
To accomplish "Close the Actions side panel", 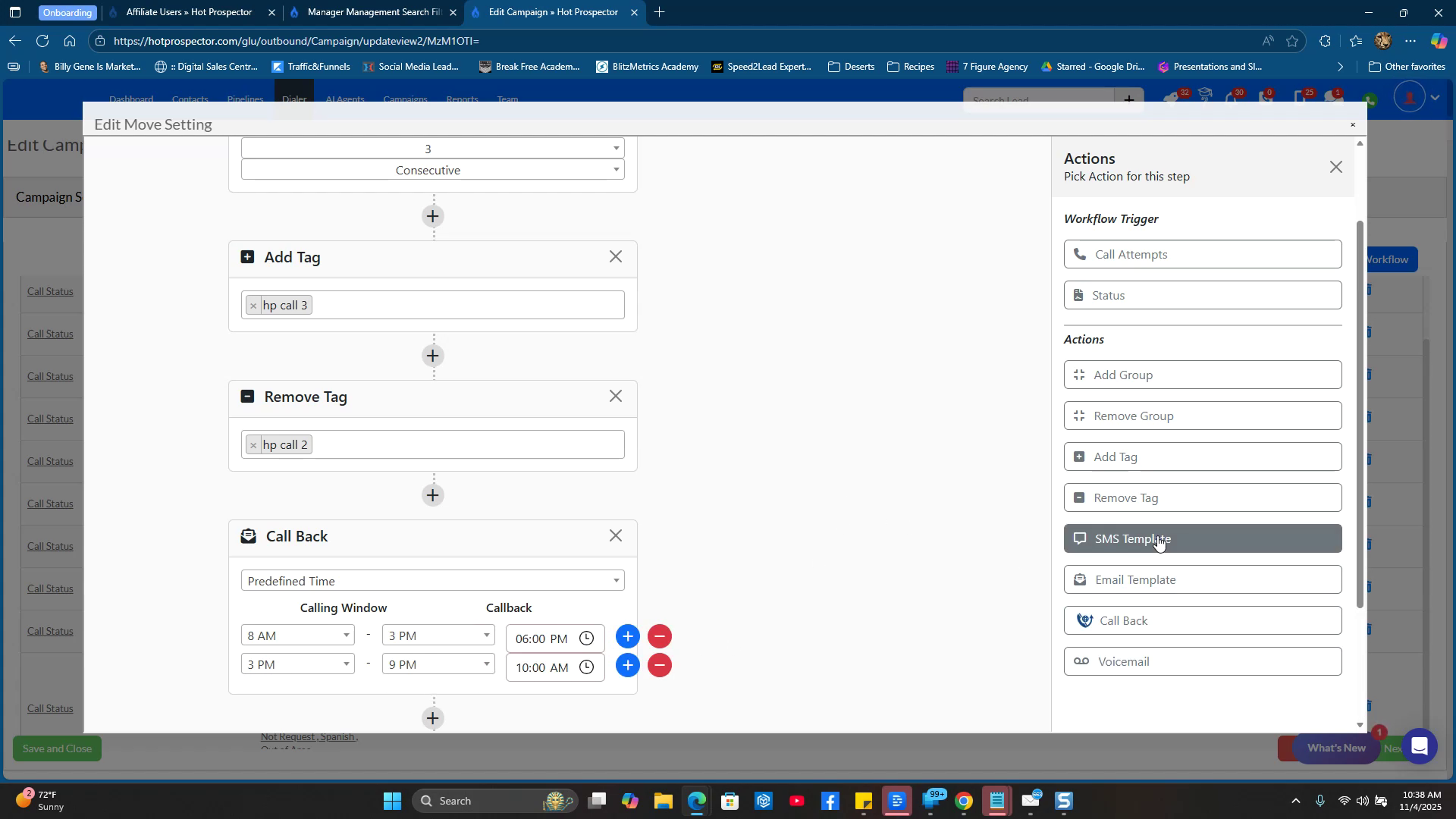I will 1335,168.
